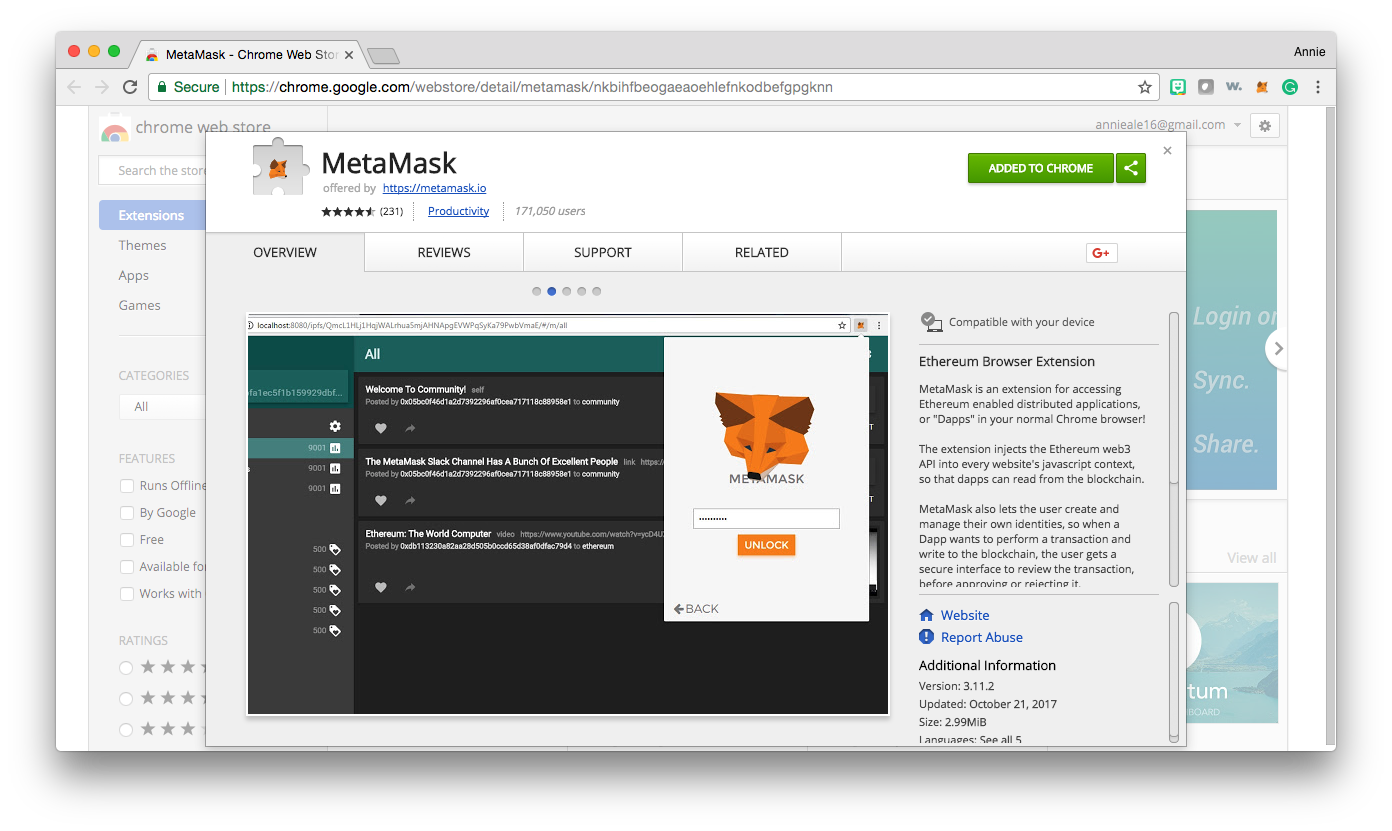Select the MetaMask browser tab
This screenshot has width=1392, height=831.
click(x=250, y=55)
